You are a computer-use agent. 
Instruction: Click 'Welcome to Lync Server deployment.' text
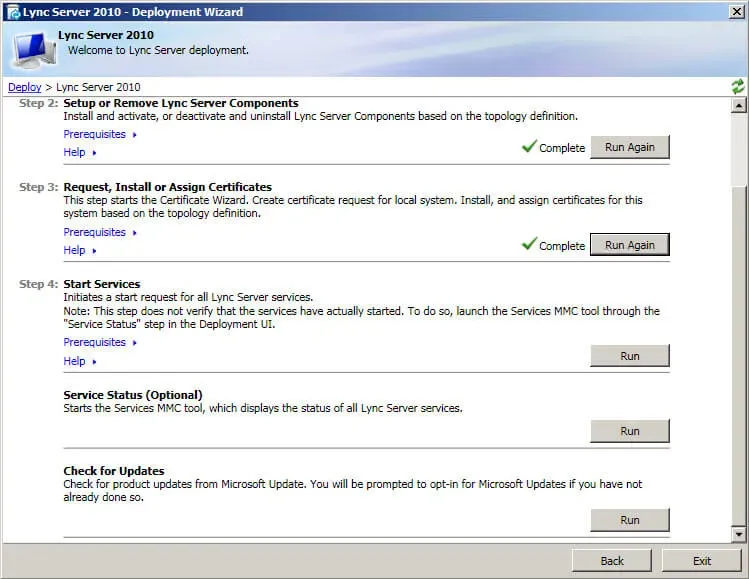tap(158, 50)
